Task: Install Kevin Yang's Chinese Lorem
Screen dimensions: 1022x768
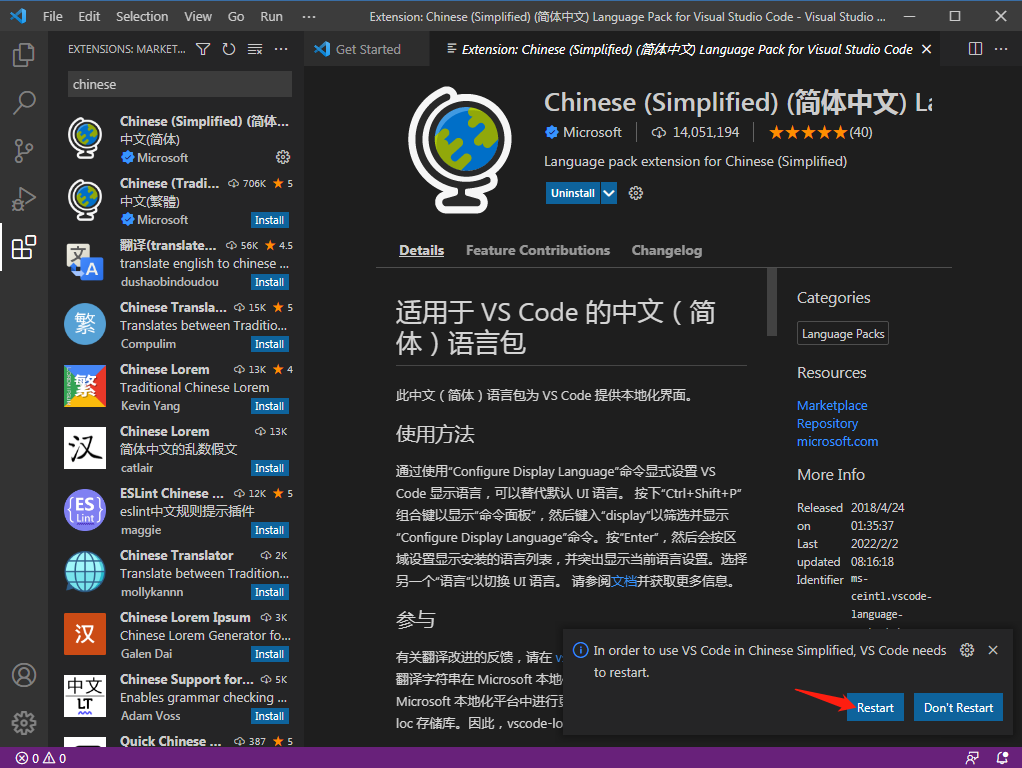Action: pos(270,406)
